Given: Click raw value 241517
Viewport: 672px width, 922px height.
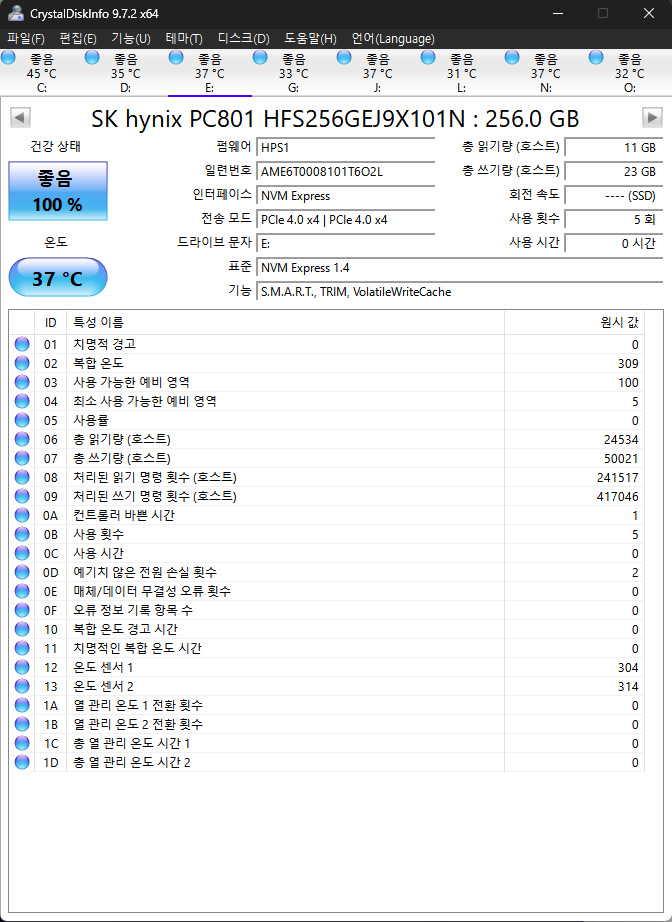Looking at the screenshot, I should (617, 477).
